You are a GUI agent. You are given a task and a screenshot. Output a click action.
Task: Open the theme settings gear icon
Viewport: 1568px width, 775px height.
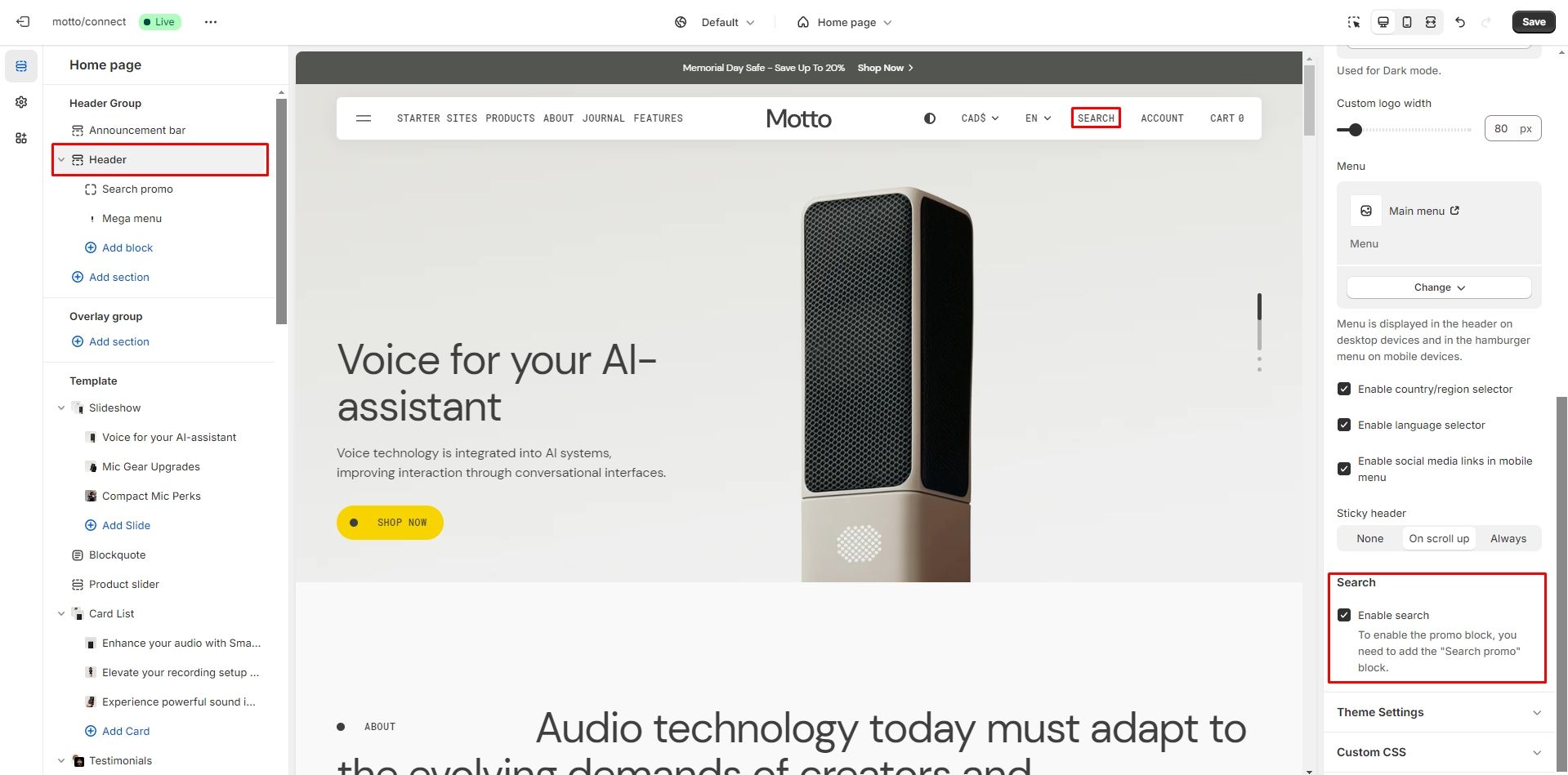21,102
